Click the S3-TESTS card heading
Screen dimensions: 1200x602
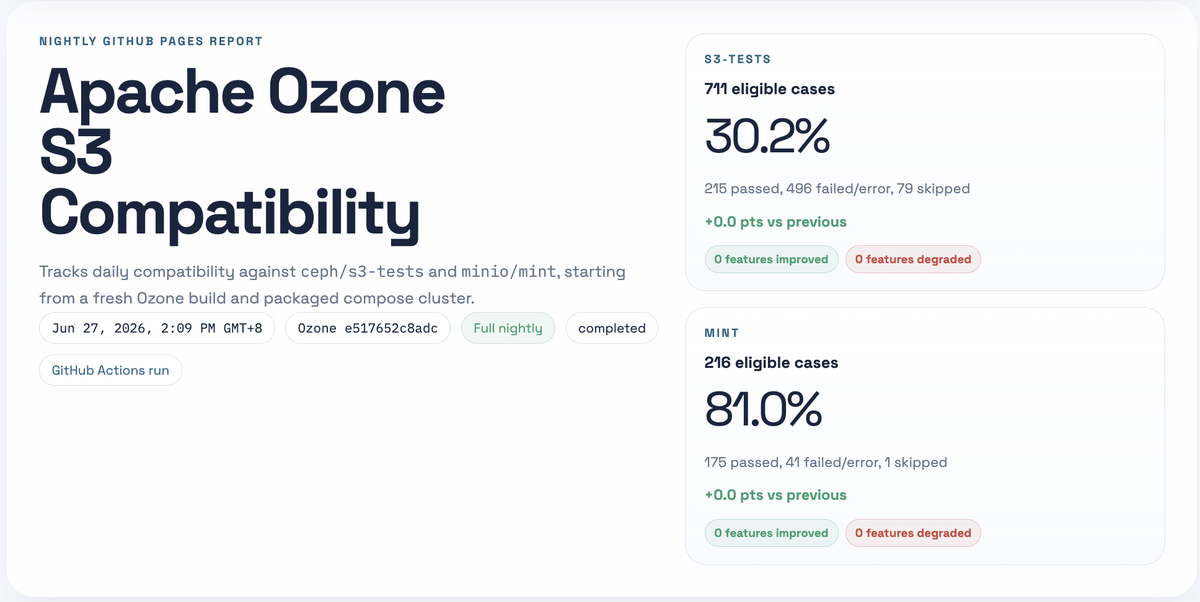pos(738,60)
